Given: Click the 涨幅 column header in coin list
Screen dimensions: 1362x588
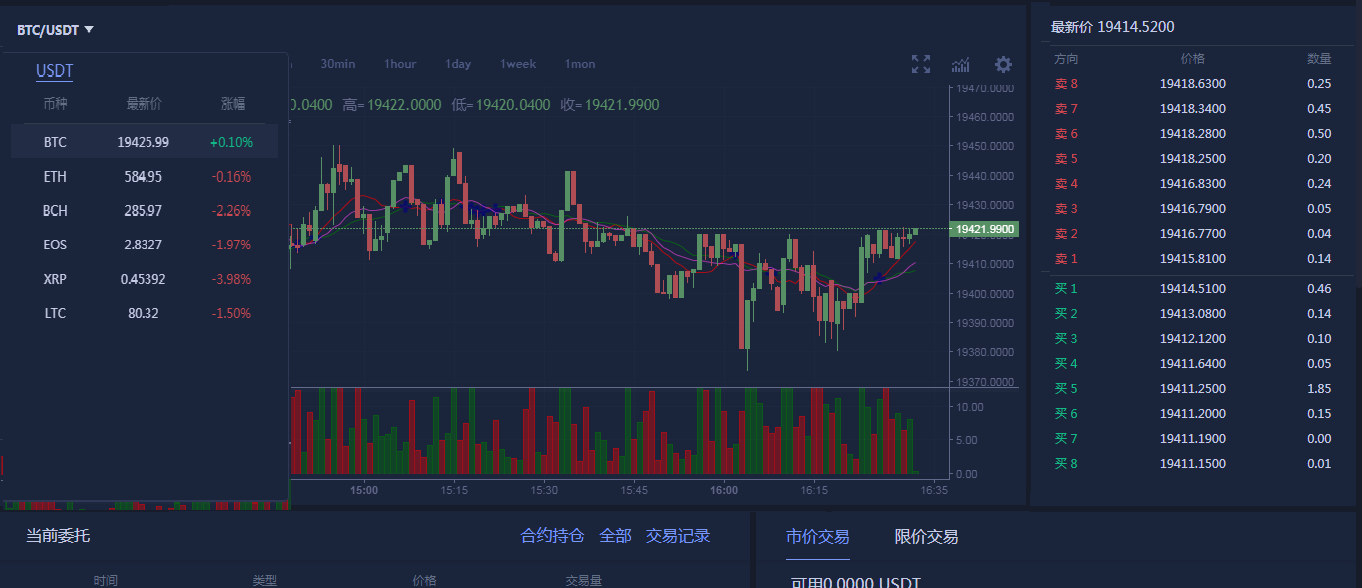Looking at the screenshot, I should coord(232,103).
